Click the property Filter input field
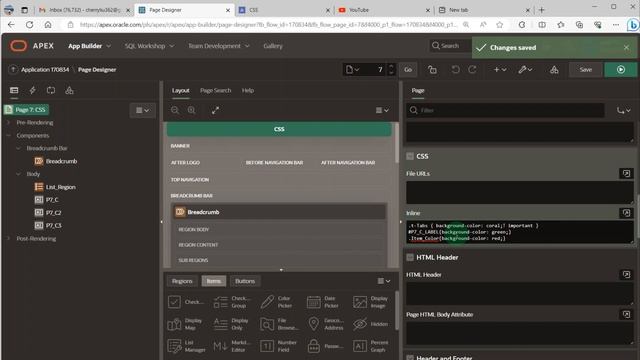The height and width of the screenshot is (360, 640). (x=505, y=110)
